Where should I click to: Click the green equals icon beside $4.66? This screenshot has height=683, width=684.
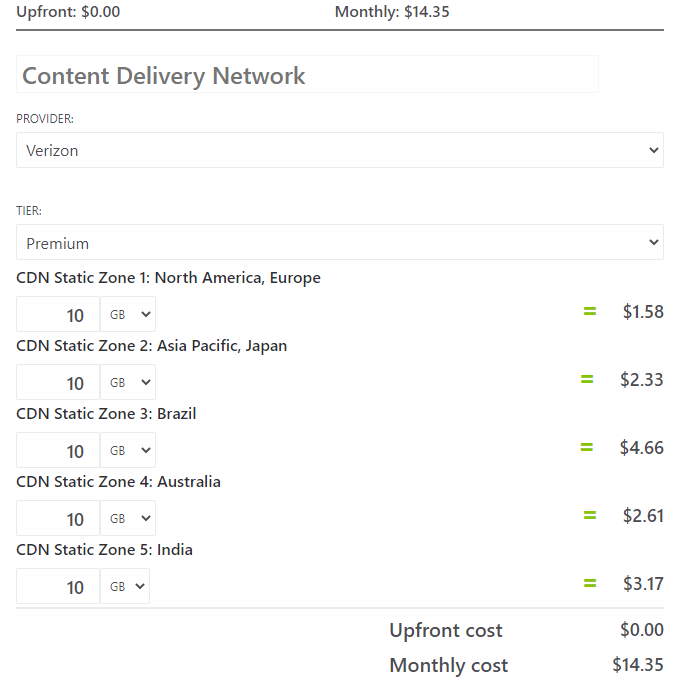point(587,447)
